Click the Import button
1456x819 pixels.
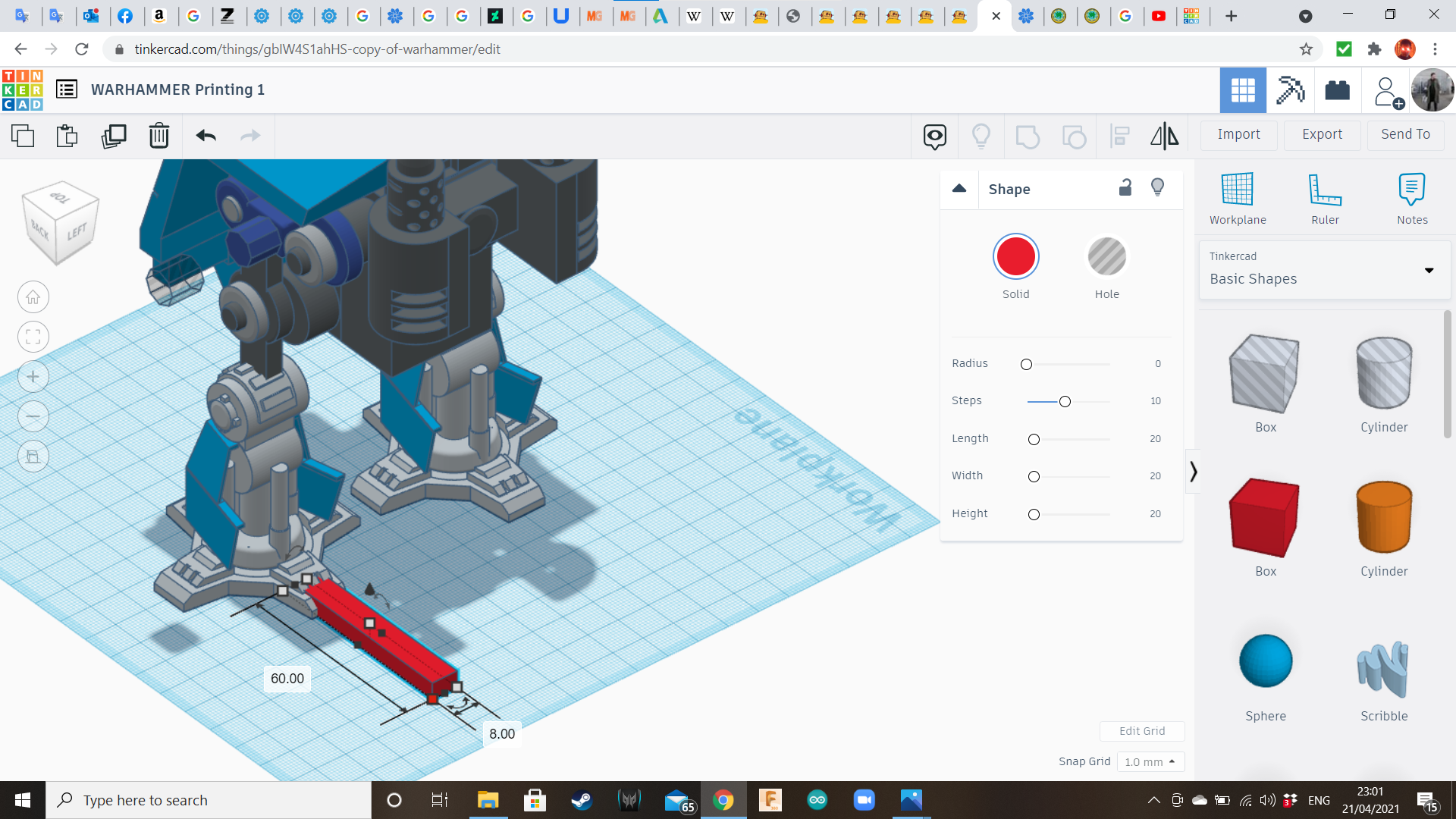pos(1238,134)
